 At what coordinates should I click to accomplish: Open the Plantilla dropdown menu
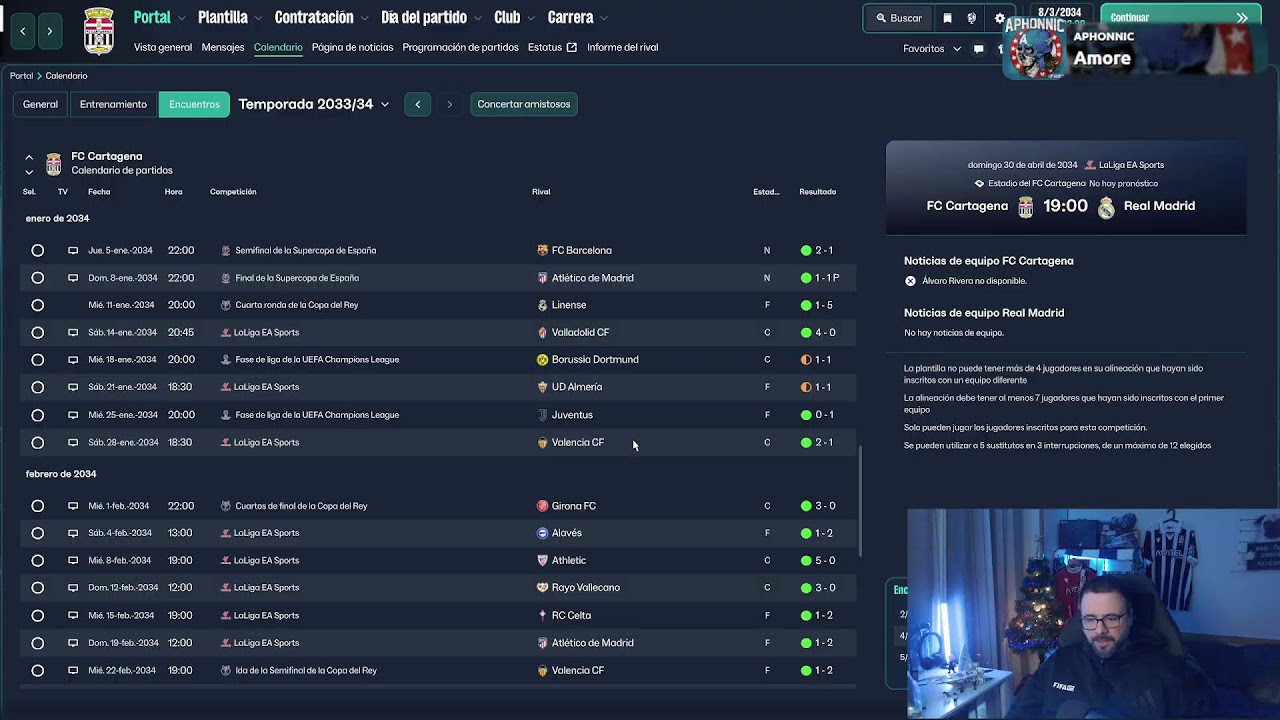coord(230,17)
